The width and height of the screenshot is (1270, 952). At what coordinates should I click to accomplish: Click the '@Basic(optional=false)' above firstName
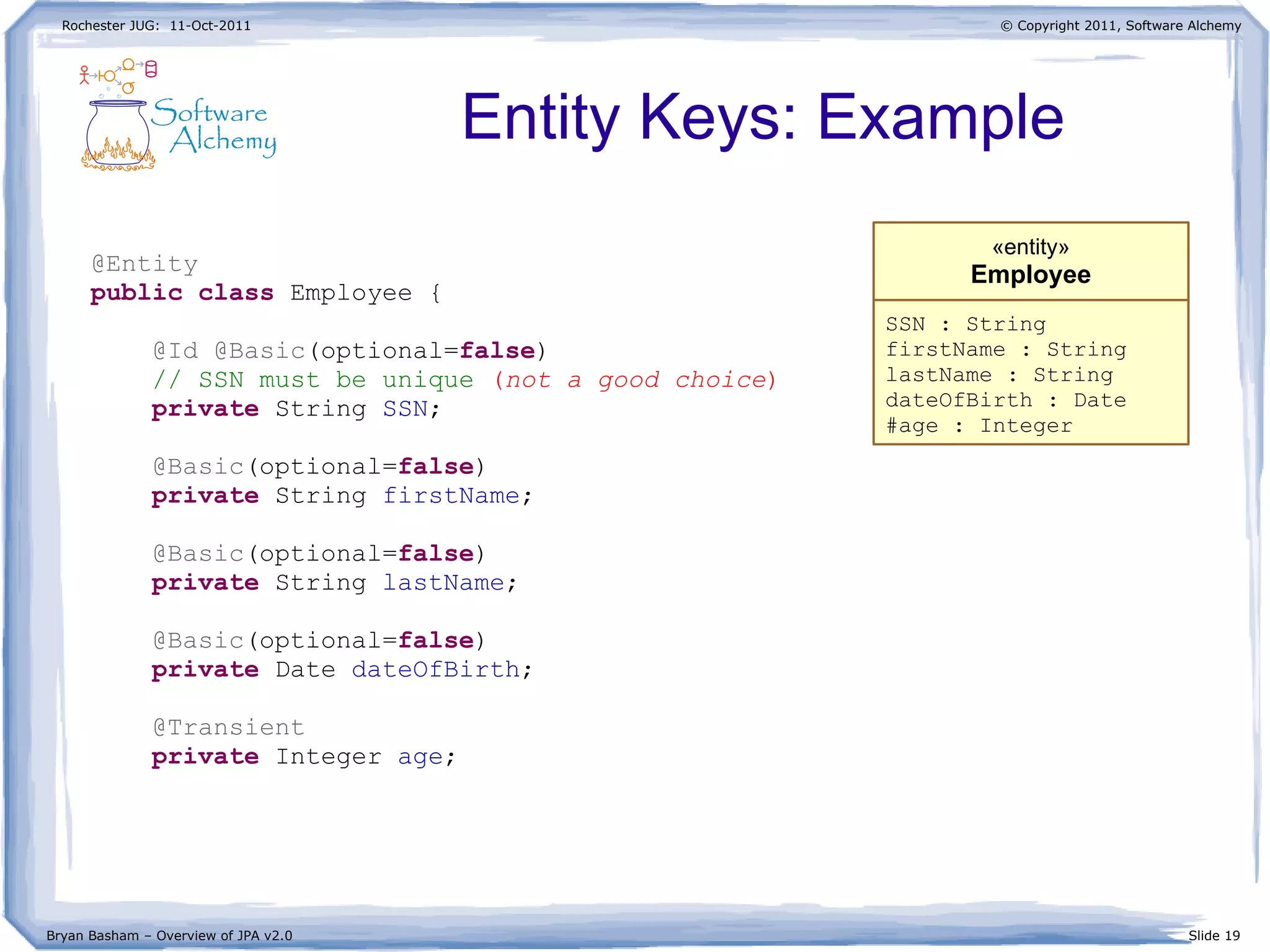click(x=319, y=467)
